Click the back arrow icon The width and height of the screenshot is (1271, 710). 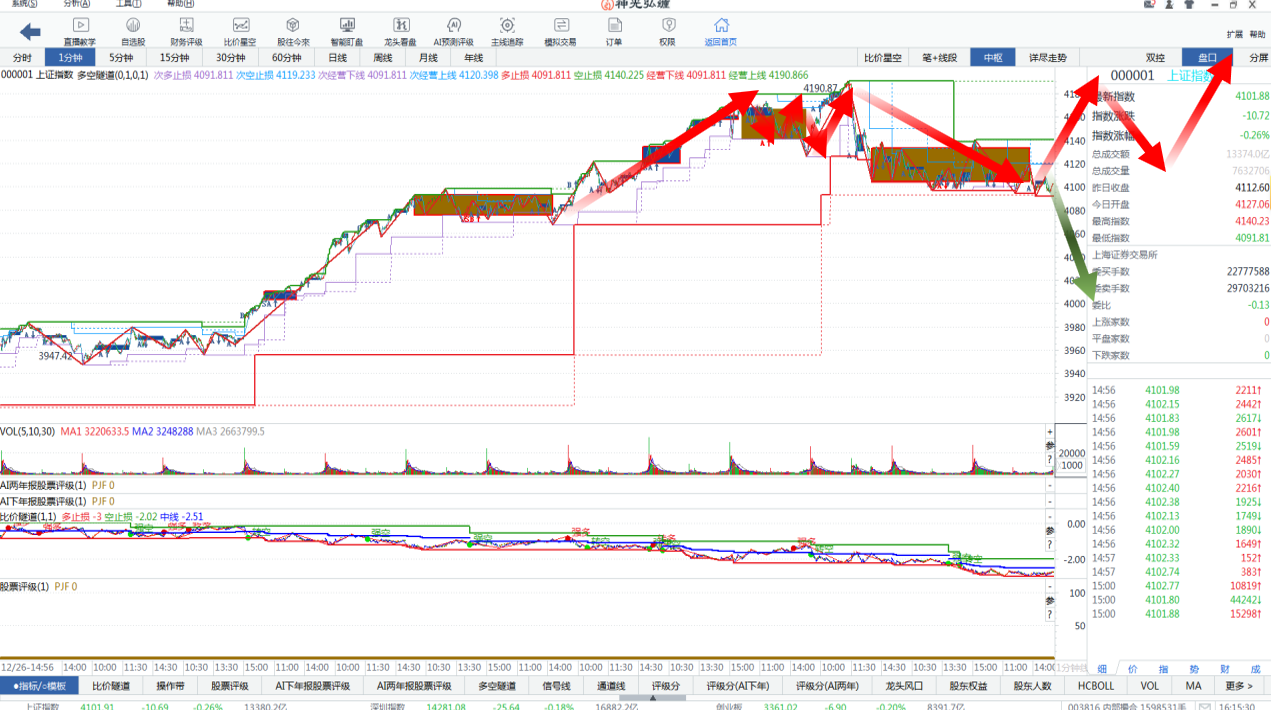pos(30,32)
